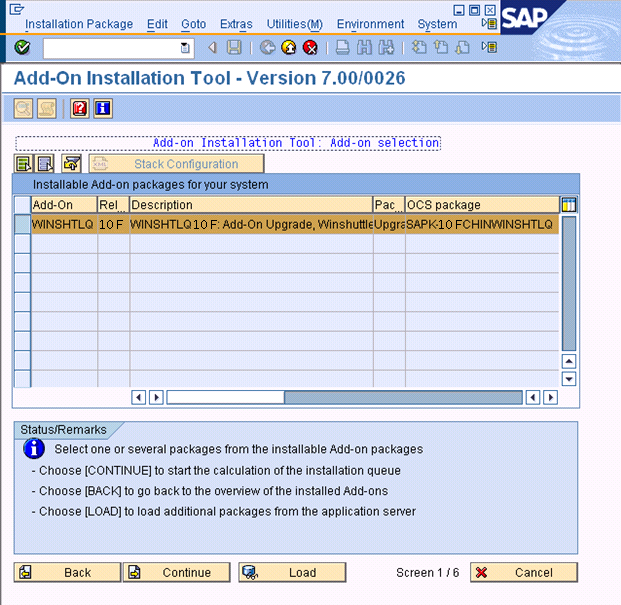The width and height of the screenshot is (621, 605).
Task: Click the 10F release cell
Action: (x=113, y=224)
